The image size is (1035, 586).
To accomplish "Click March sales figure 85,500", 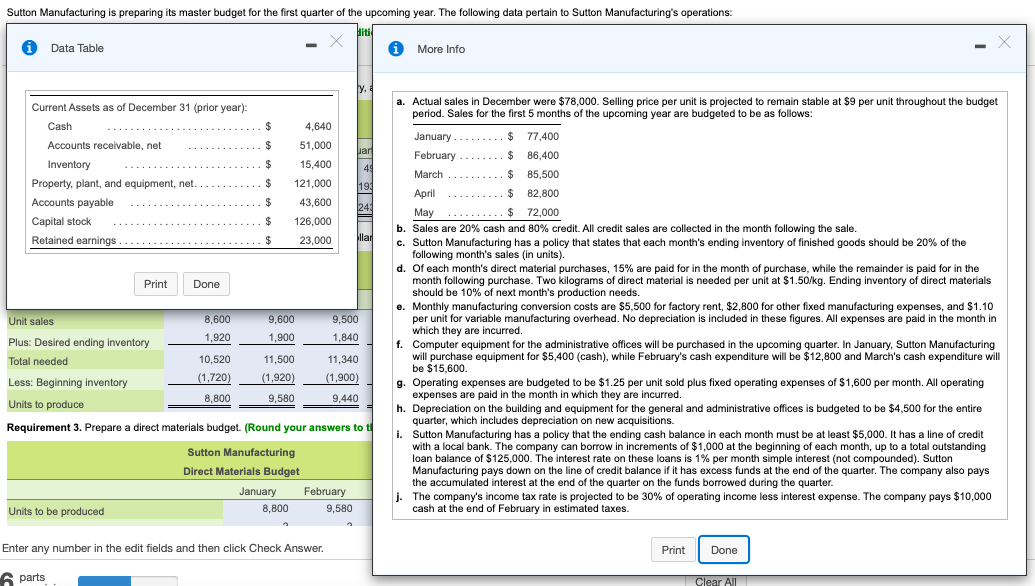I will [x=543, y=175].
